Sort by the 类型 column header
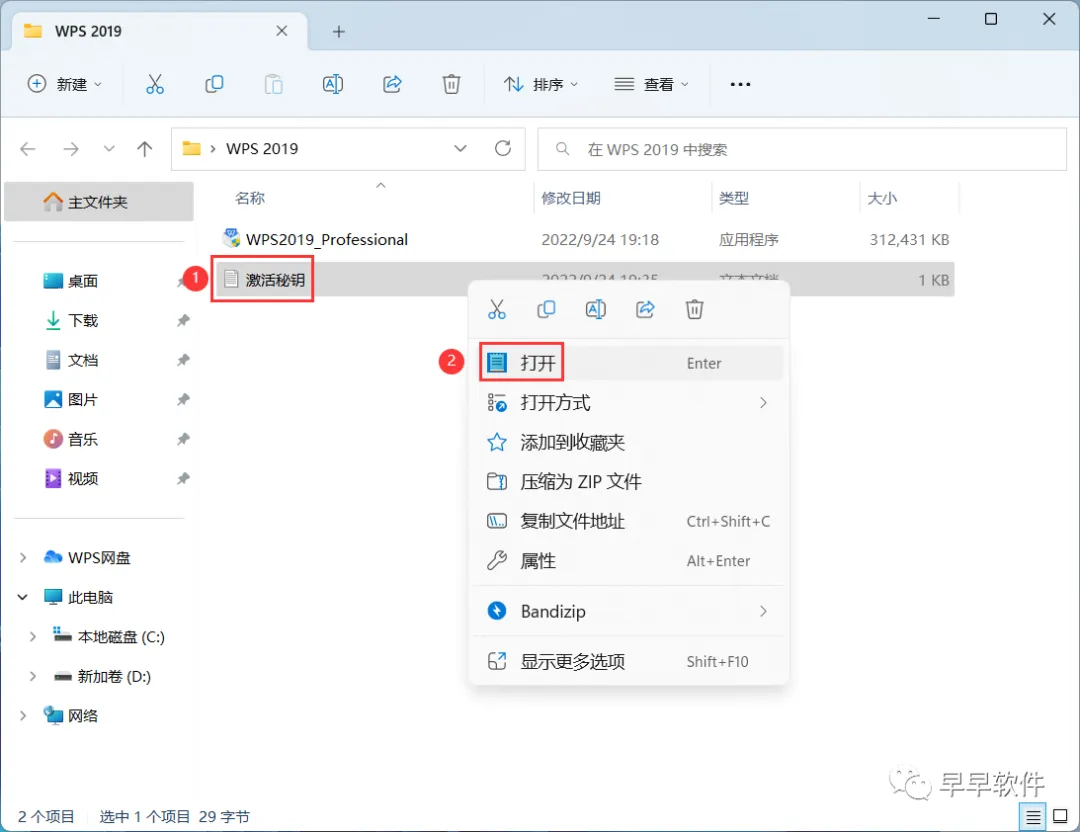This screenshot has width=1080, height=832. (734, 198)
